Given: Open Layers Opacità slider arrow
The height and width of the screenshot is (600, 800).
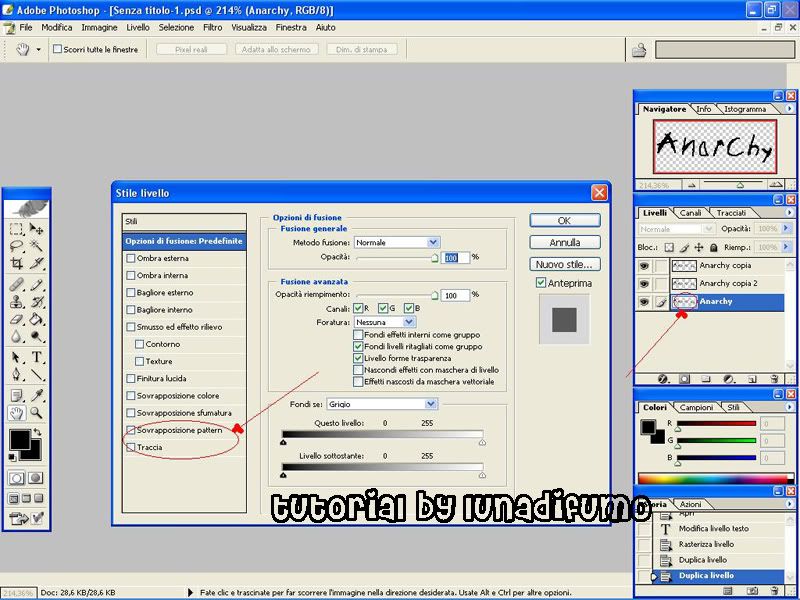Looking at the screenshot, I should pos(786,229).
